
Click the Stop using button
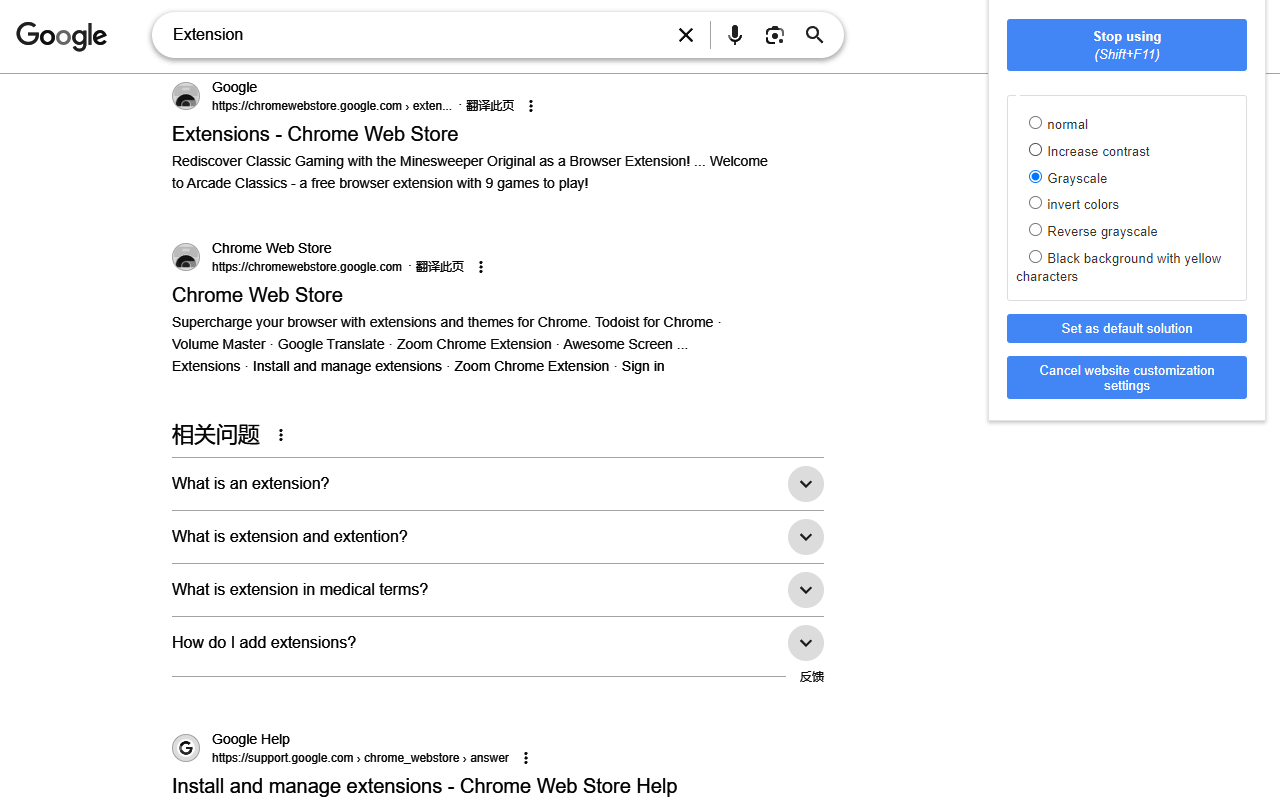click(1126, 45)
